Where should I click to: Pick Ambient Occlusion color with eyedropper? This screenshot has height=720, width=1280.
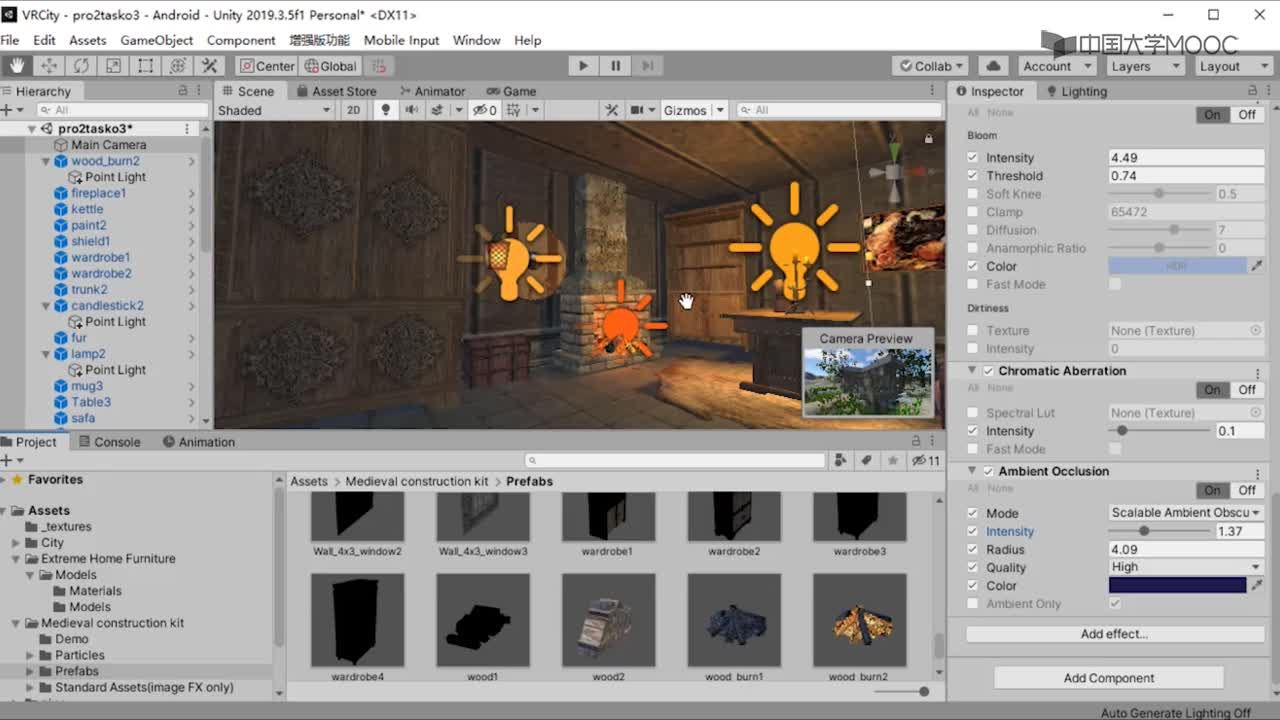[1257, 585]
